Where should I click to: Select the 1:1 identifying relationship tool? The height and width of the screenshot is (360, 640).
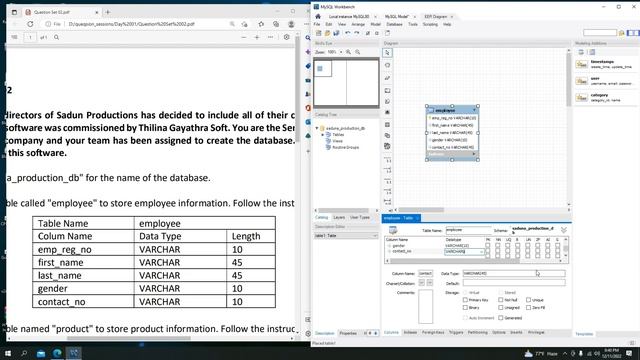[x=387, y=181]
